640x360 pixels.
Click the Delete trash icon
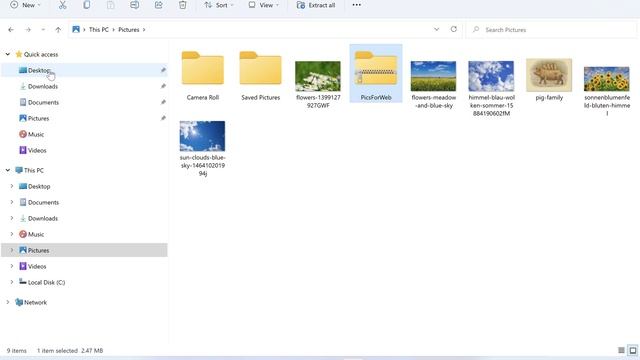[182, 5]
